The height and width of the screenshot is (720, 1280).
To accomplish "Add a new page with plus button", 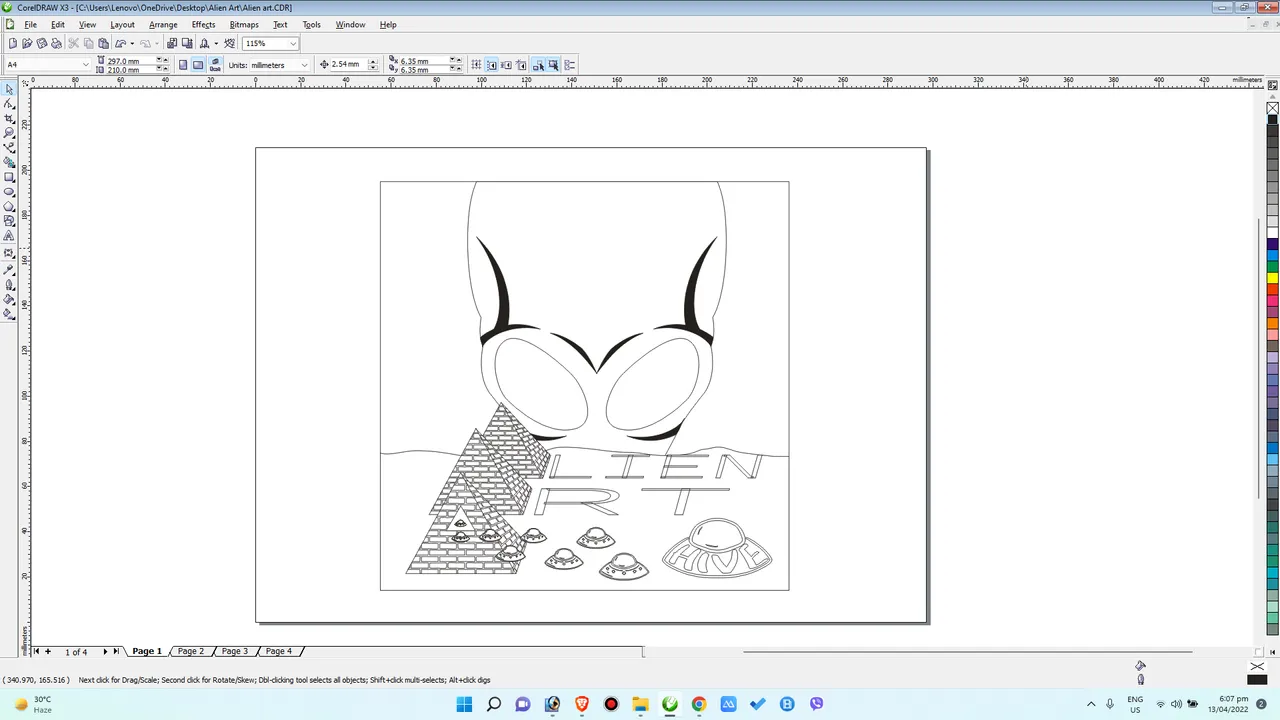I will tap(47, 651).
